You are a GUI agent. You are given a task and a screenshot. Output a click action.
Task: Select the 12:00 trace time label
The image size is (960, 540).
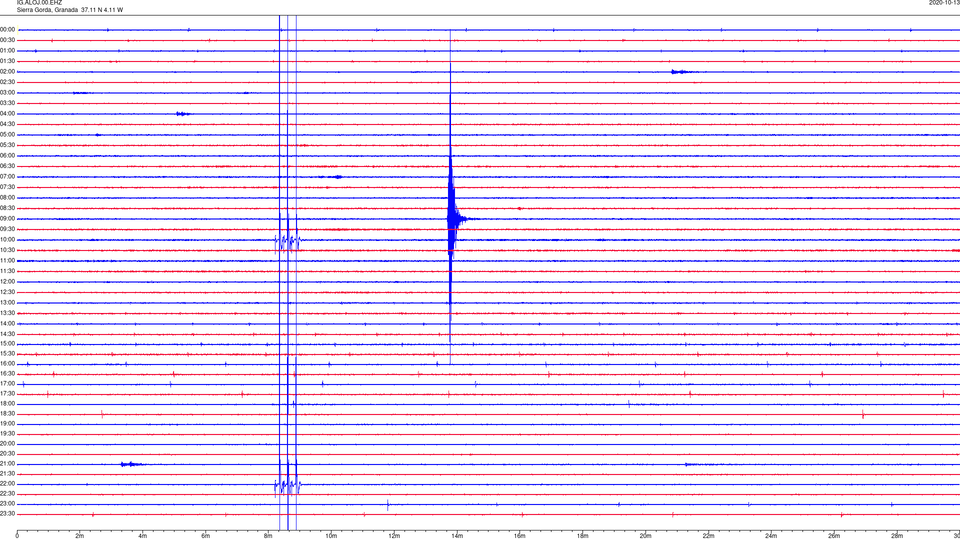[8, 282]
